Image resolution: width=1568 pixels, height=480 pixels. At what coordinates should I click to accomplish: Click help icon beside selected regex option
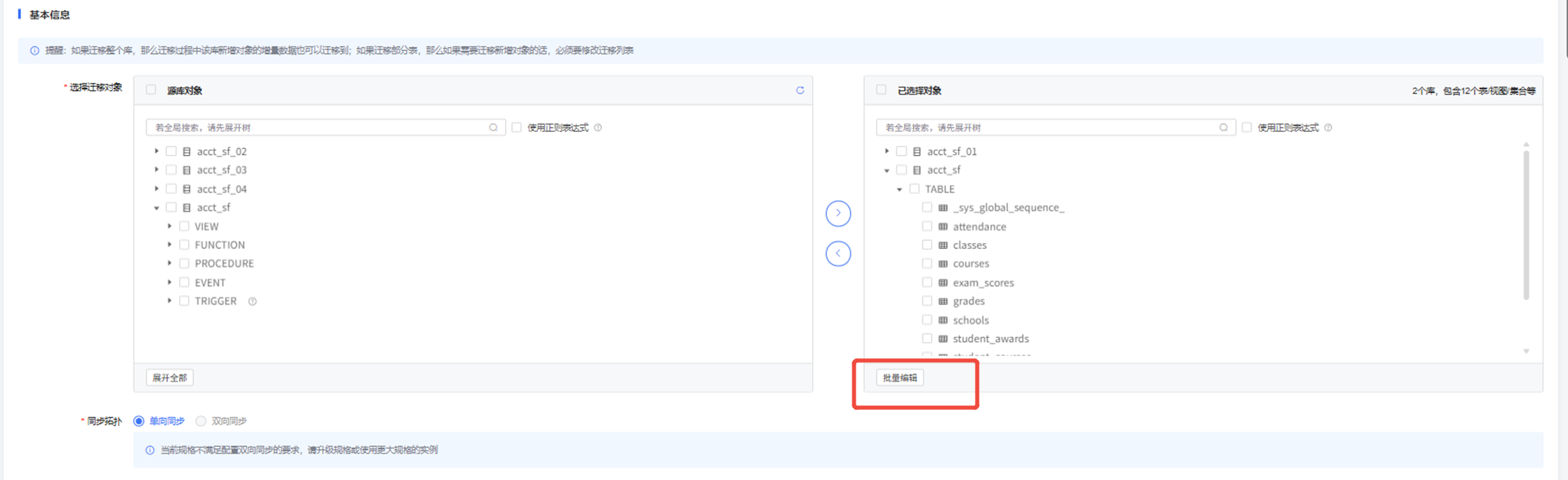point(1328,127)
